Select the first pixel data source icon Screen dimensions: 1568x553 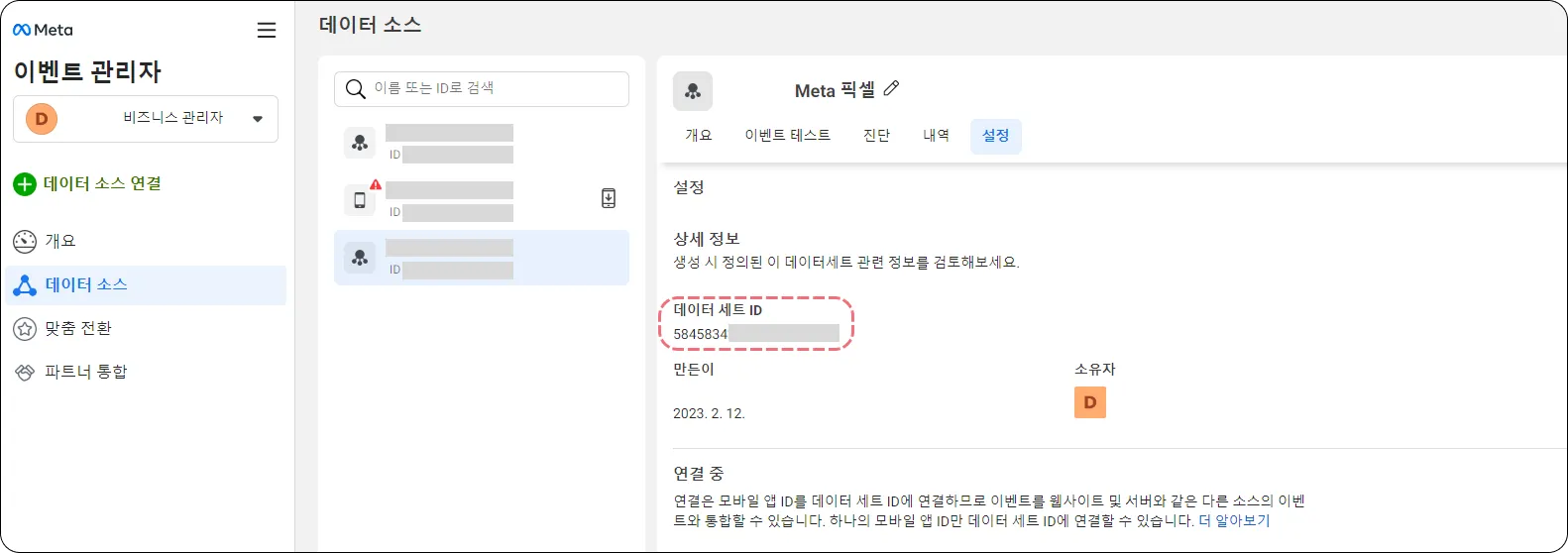tap(360, 143)
